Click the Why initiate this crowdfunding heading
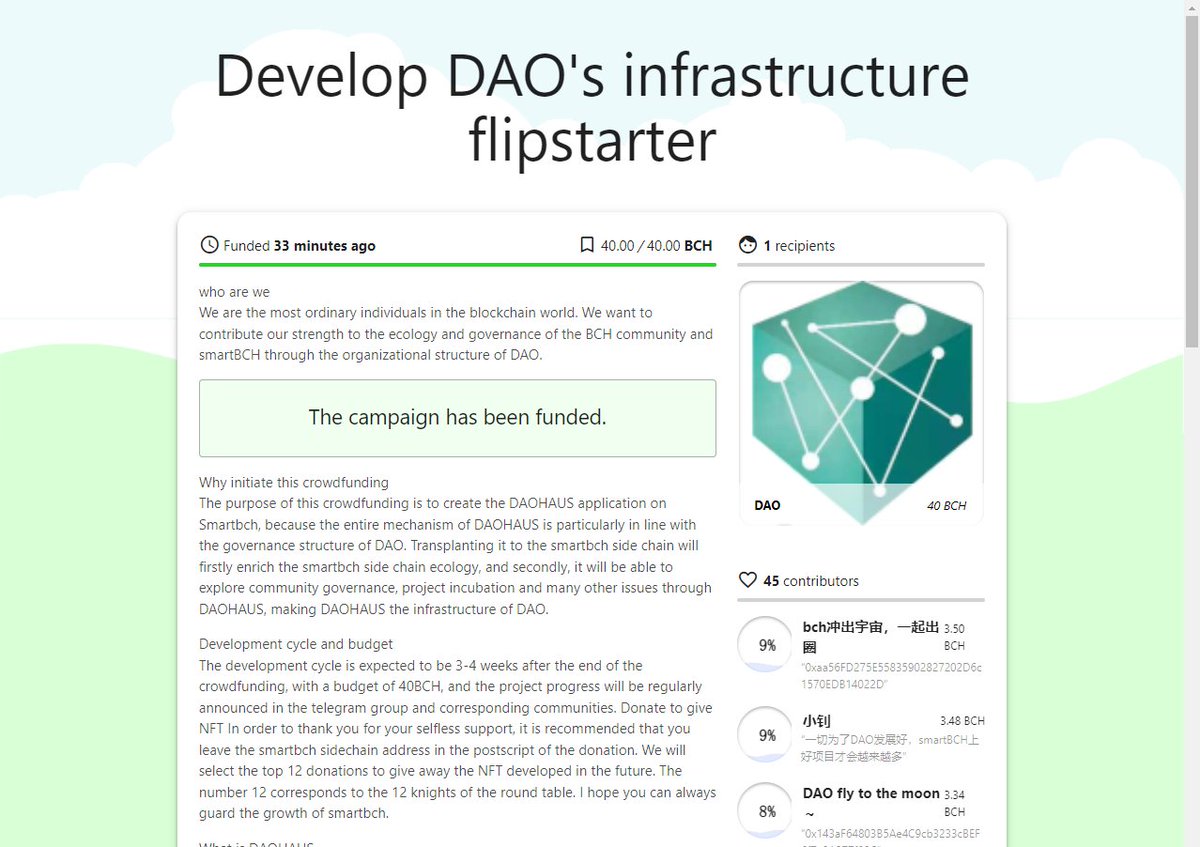This screenshot has width=1200, height=847. pos(294,482)
